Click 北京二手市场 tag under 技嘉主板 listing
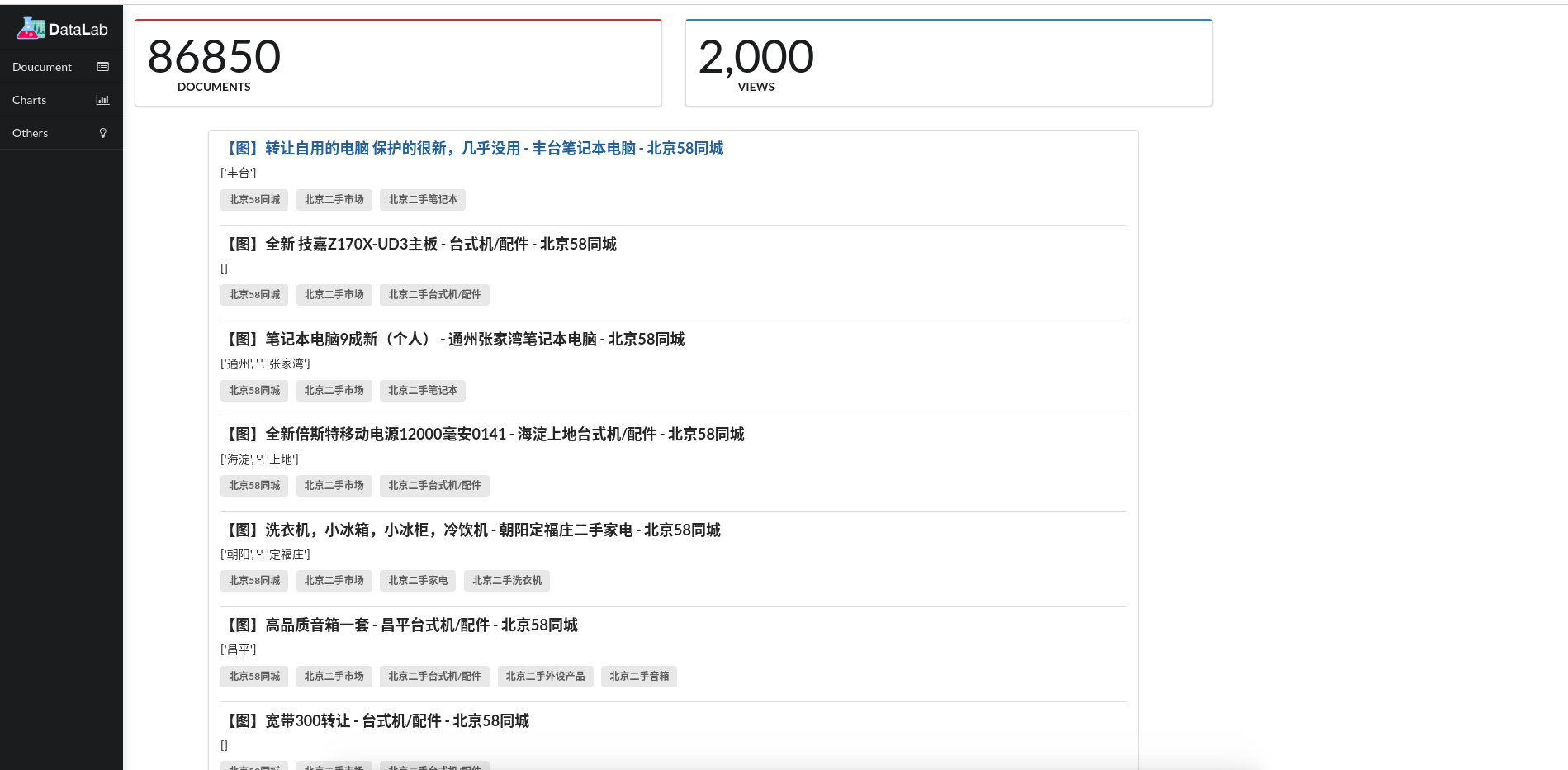Viewport: 1568px width, 770px height. [x=334, y=295]
